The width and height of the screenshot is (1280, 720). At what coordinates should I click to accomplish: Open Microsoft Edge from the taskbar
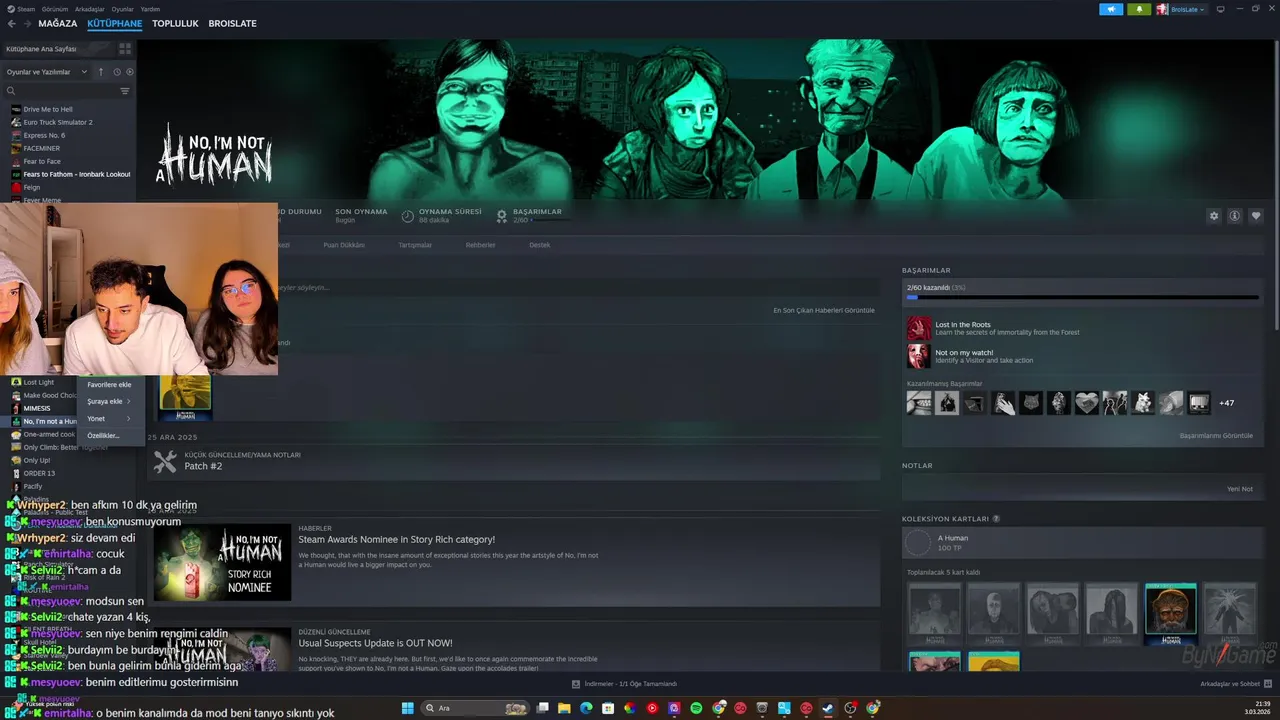586,708
